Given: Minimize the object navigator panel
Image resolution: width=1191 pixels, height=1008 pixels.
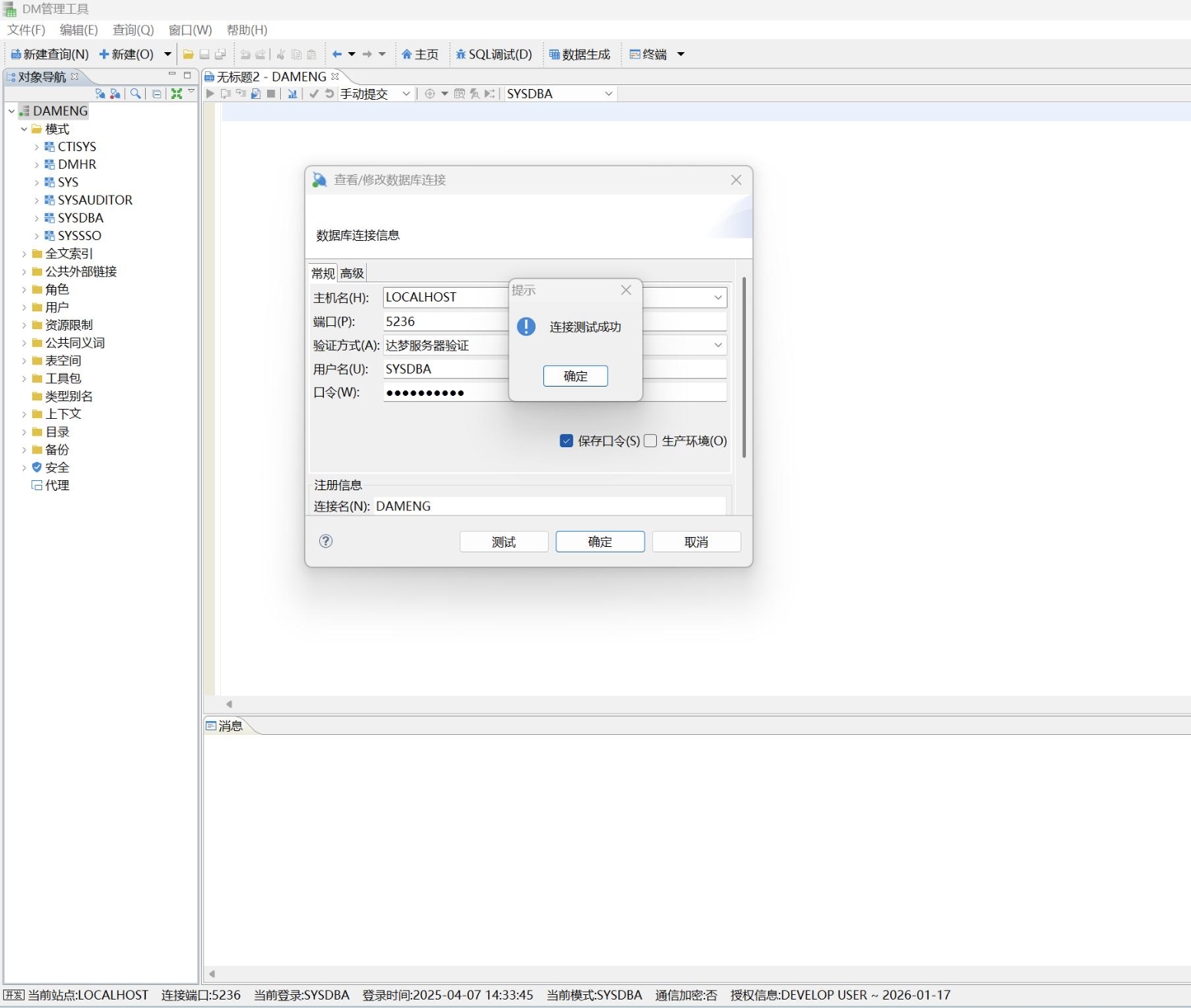Looking at the screenshot, I should pos(172,75).
